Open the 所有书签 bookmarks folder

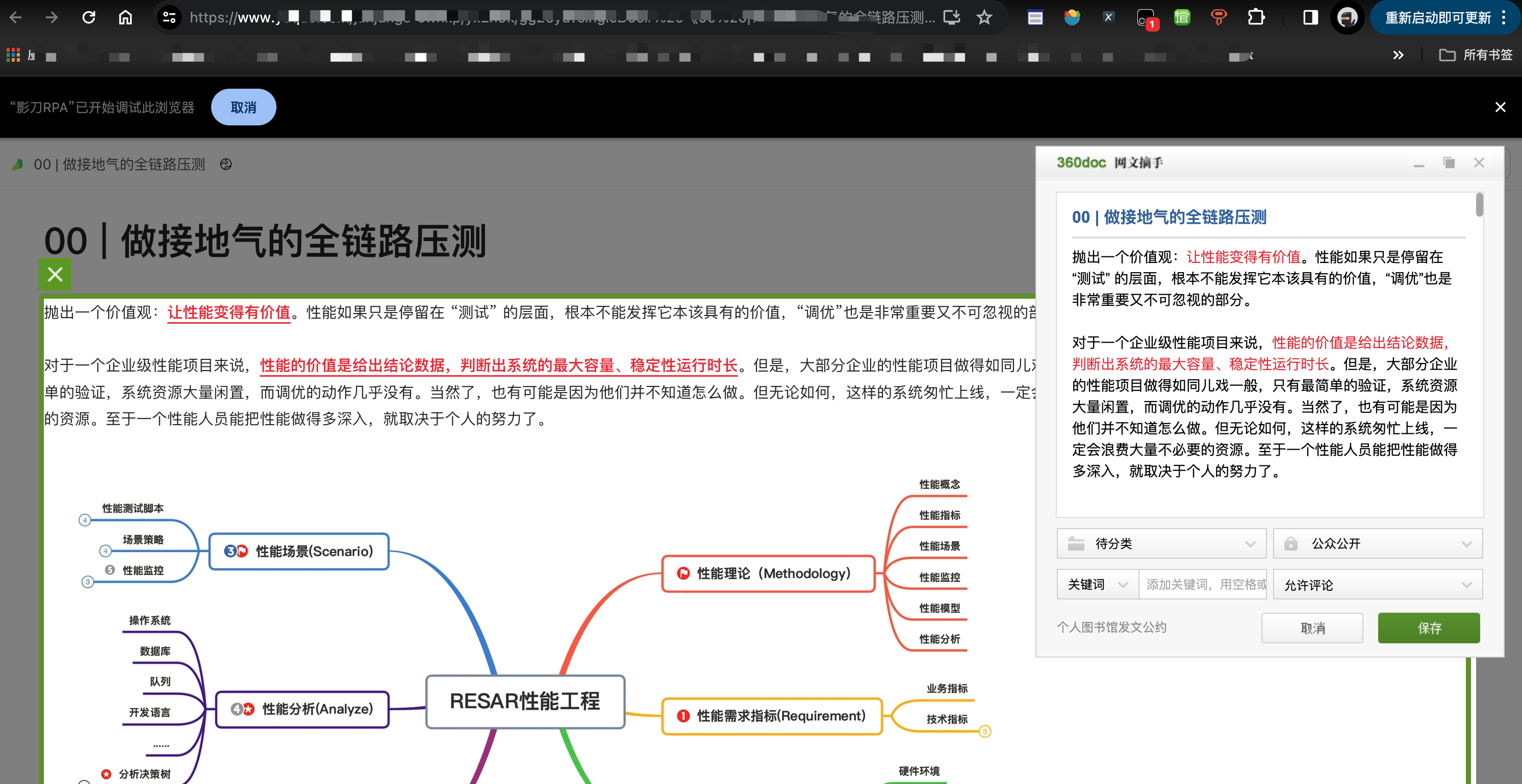[x=1475, y=56]
